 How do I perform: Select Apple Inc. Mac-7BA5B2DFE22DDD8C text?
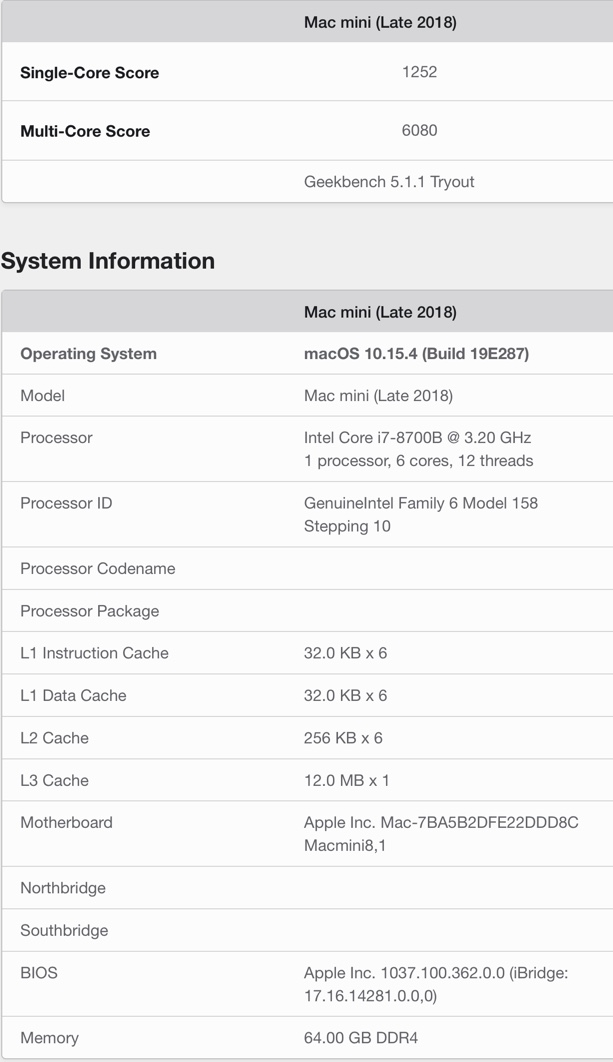(441, 822)
